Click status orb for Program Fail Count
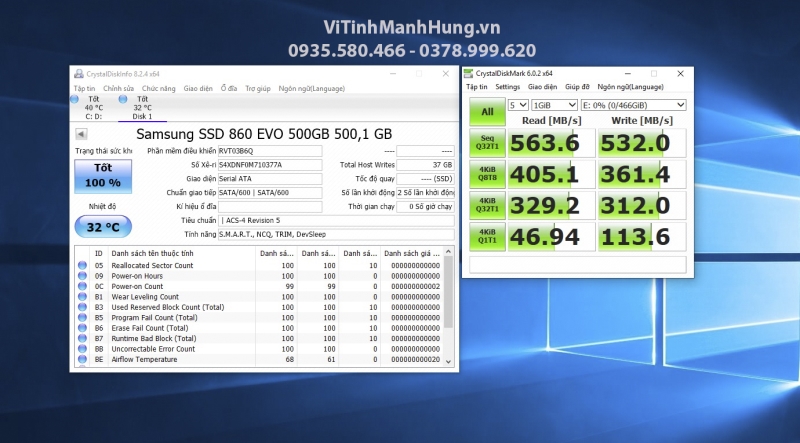Screen dimensions: 800x443 coord(82,317)
